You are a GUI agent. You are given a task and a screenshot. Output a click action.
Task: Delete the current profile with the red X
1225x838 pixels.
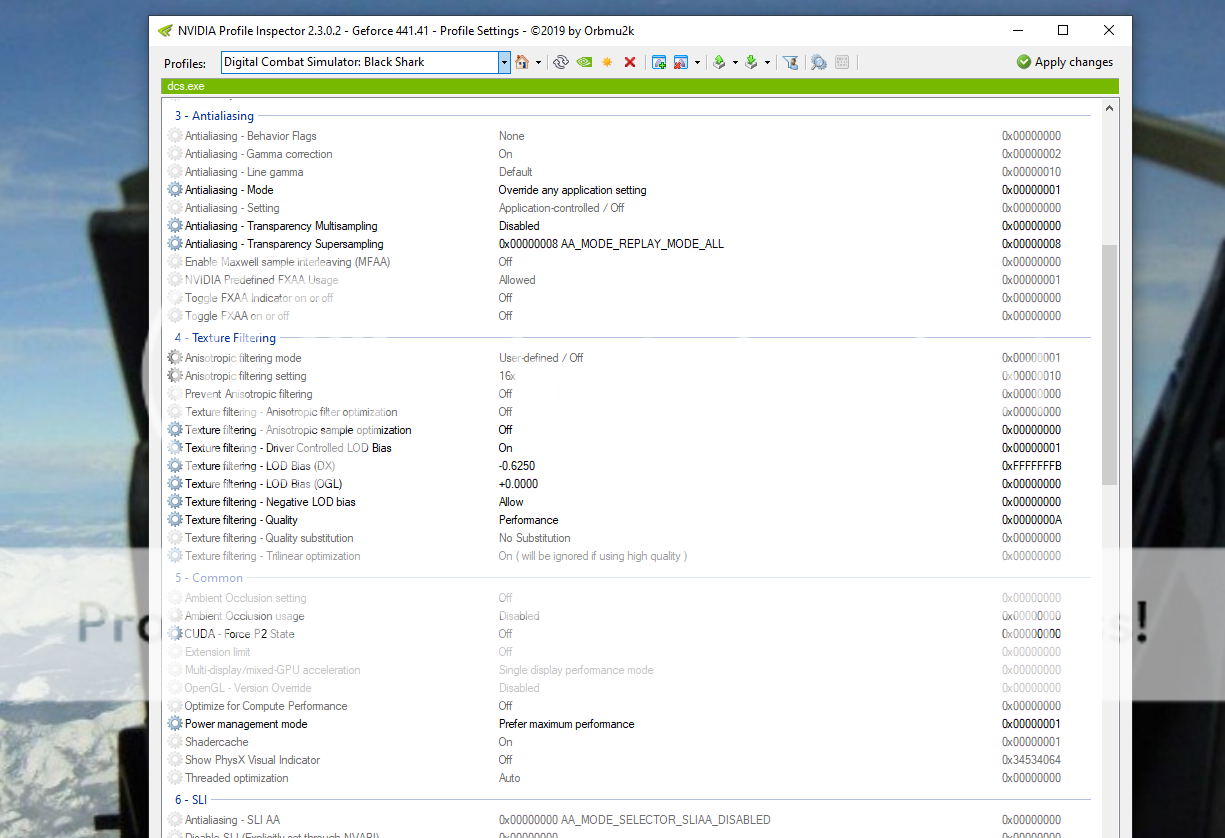630,62
